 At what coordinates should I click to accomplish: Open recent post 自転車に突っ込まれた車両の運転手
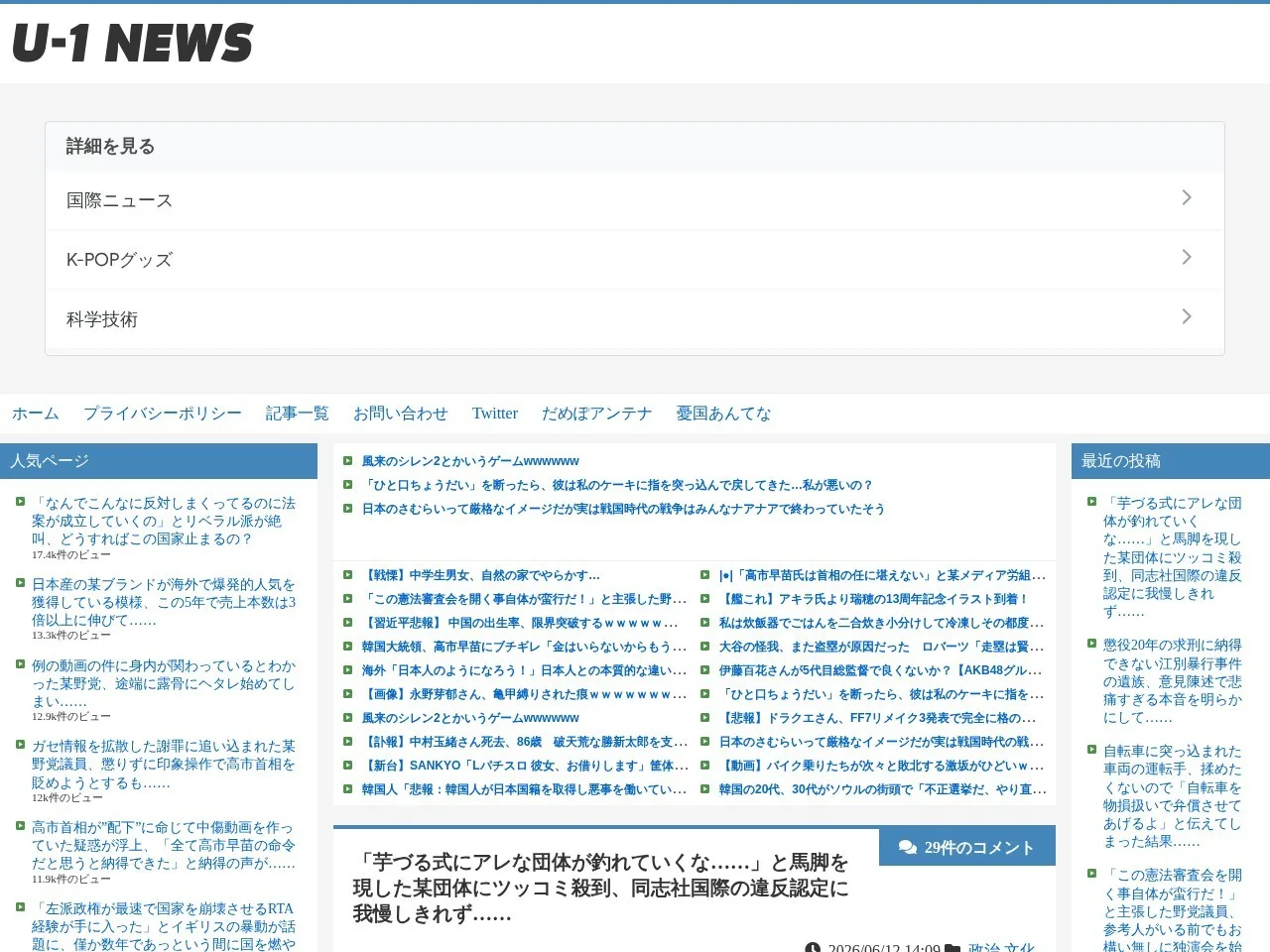tap(1173, 796)
